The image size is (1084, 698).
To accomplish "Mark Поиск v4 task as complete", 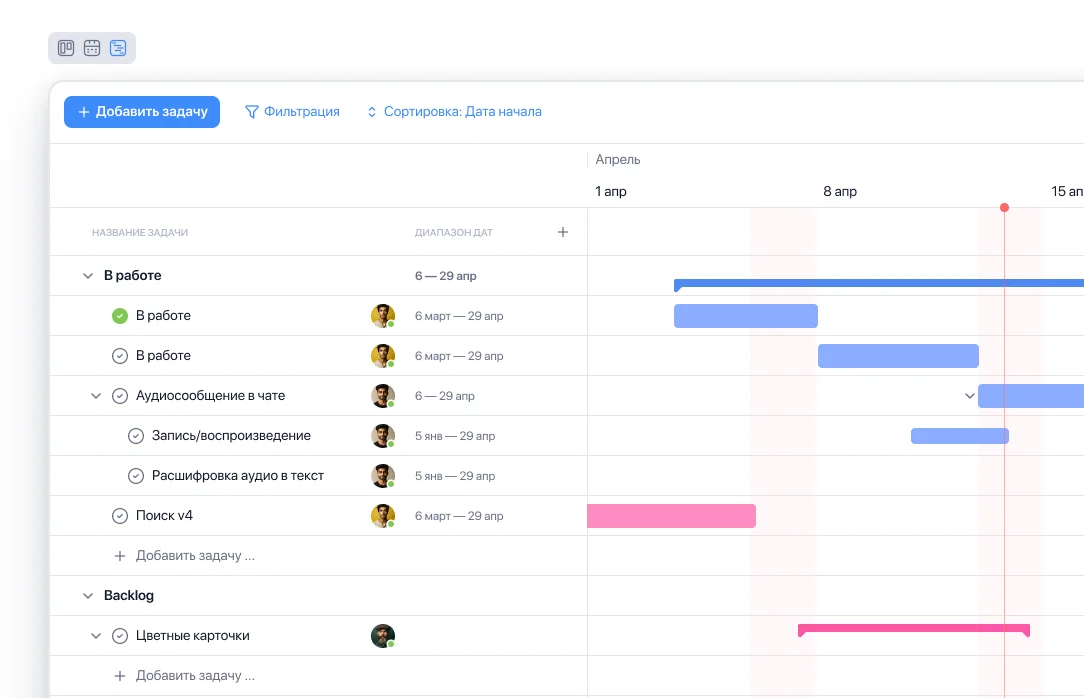I will [x=120, y=516].
